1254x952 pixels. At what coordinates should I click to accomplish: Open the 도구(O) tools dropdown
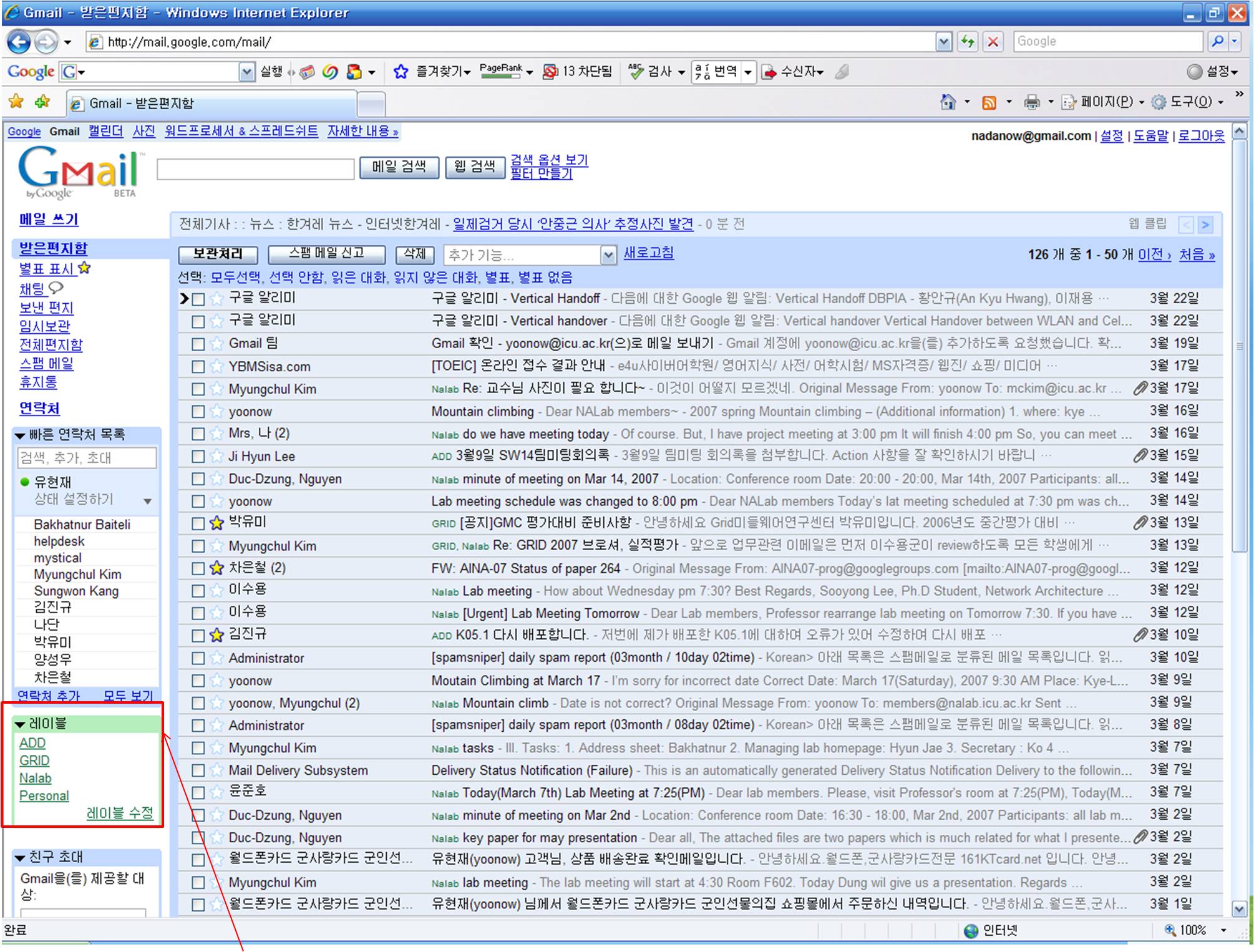1188,102
